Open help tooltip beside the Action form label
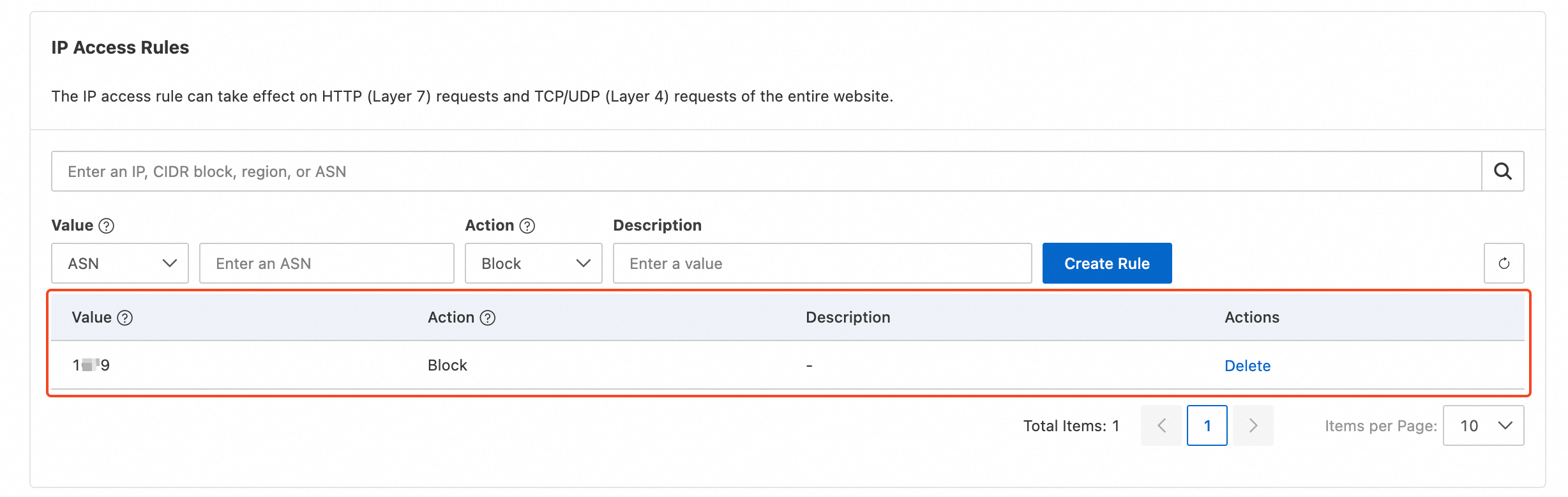The image size is (1568, 497). pos(527,226)
